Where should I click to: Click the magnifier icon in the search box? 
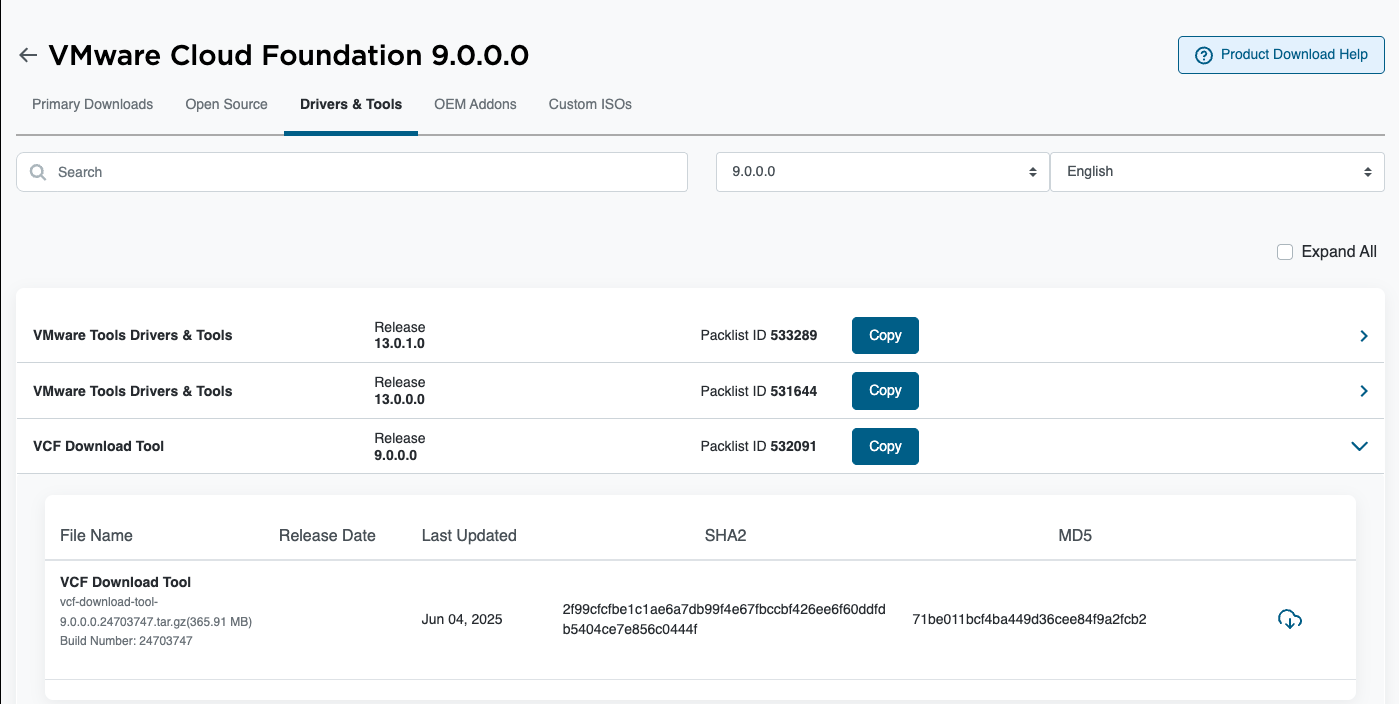pyautogui.click(x=39, y=172)
